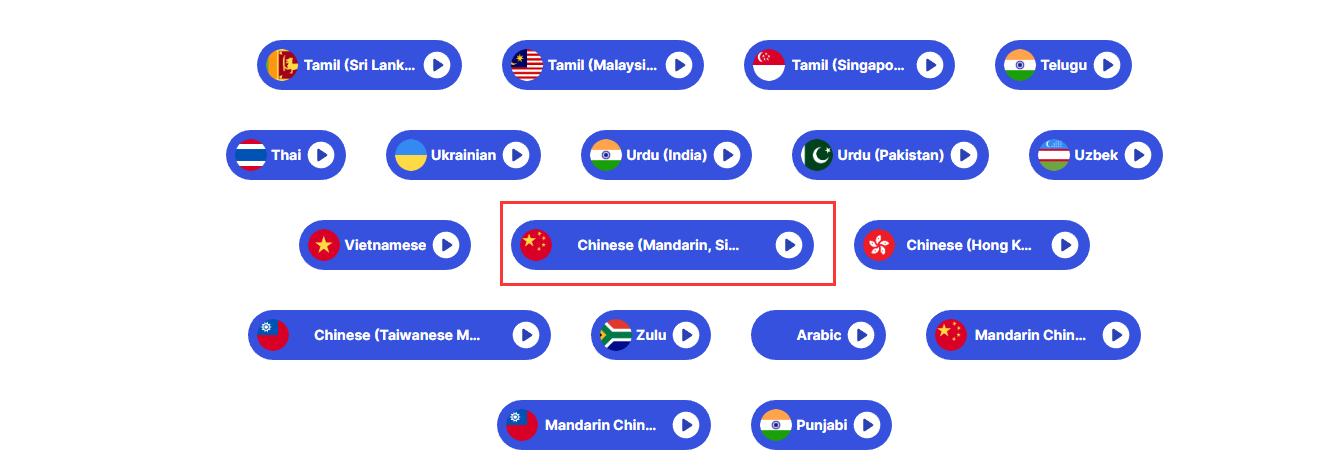Click the Singapore flag icon
This screenshot has height=473, width=1333.
click(x=769, y=65)
